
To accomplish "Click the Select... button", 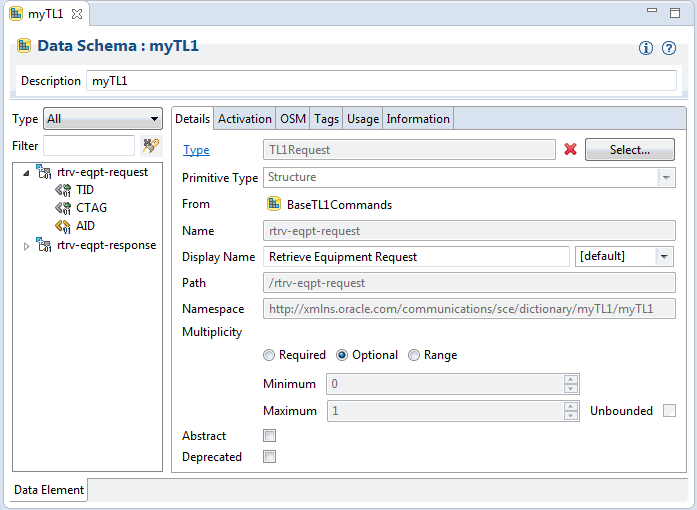I will click(x=629, y=149).
